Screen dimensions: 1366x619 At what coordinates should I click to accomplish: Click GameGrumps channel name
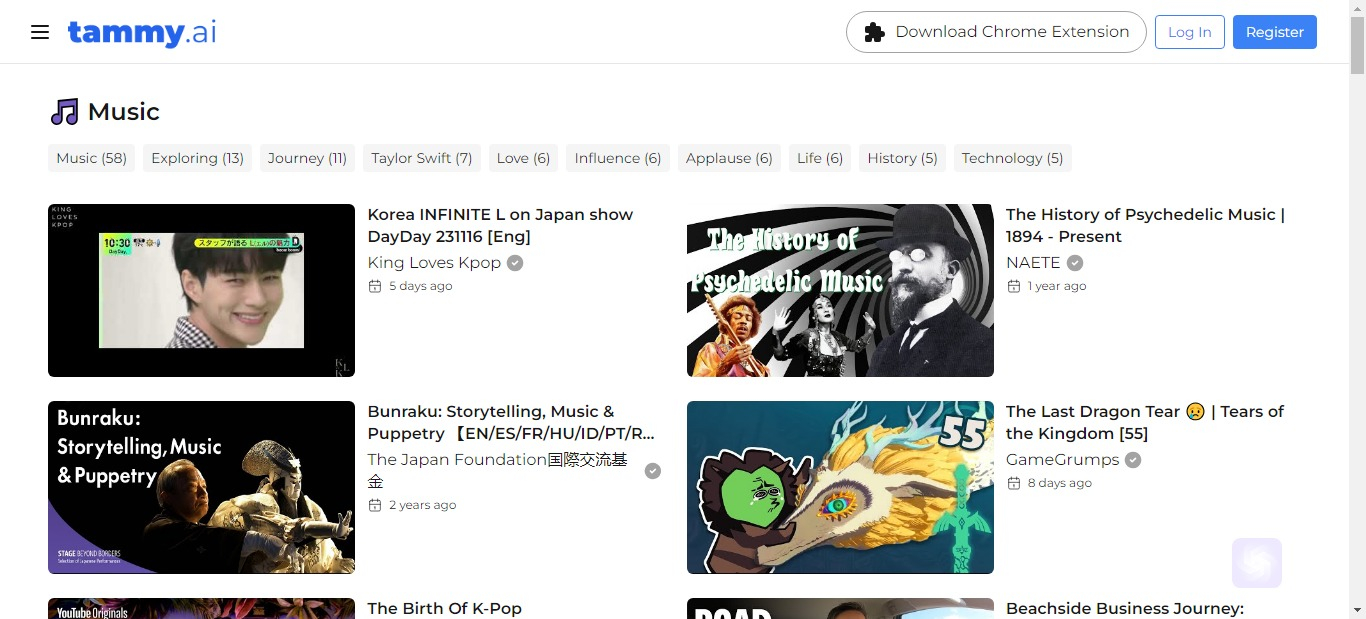point(1063,460)
